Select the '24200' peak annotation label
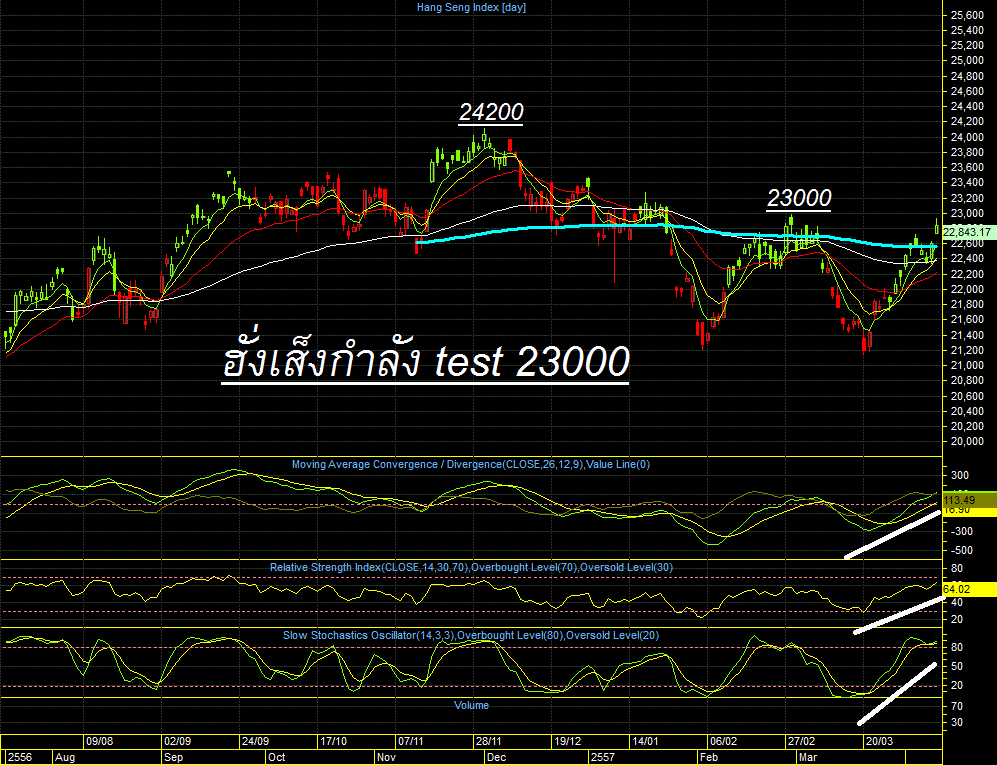The image size is (997, 765). (x=491, y=113)
